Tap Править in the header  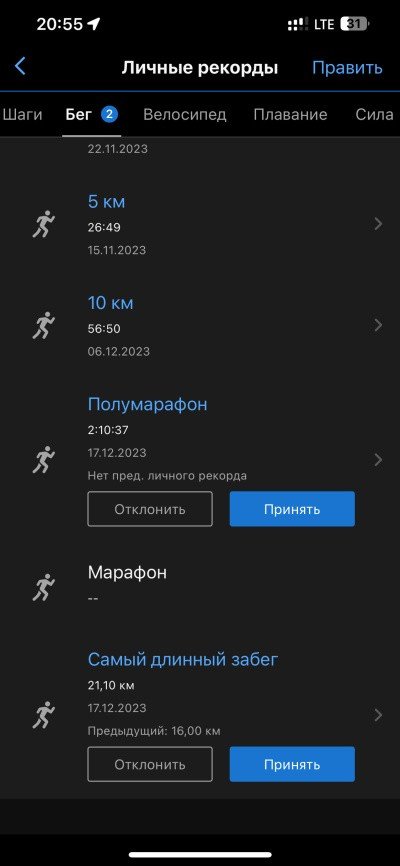point(347,68)
